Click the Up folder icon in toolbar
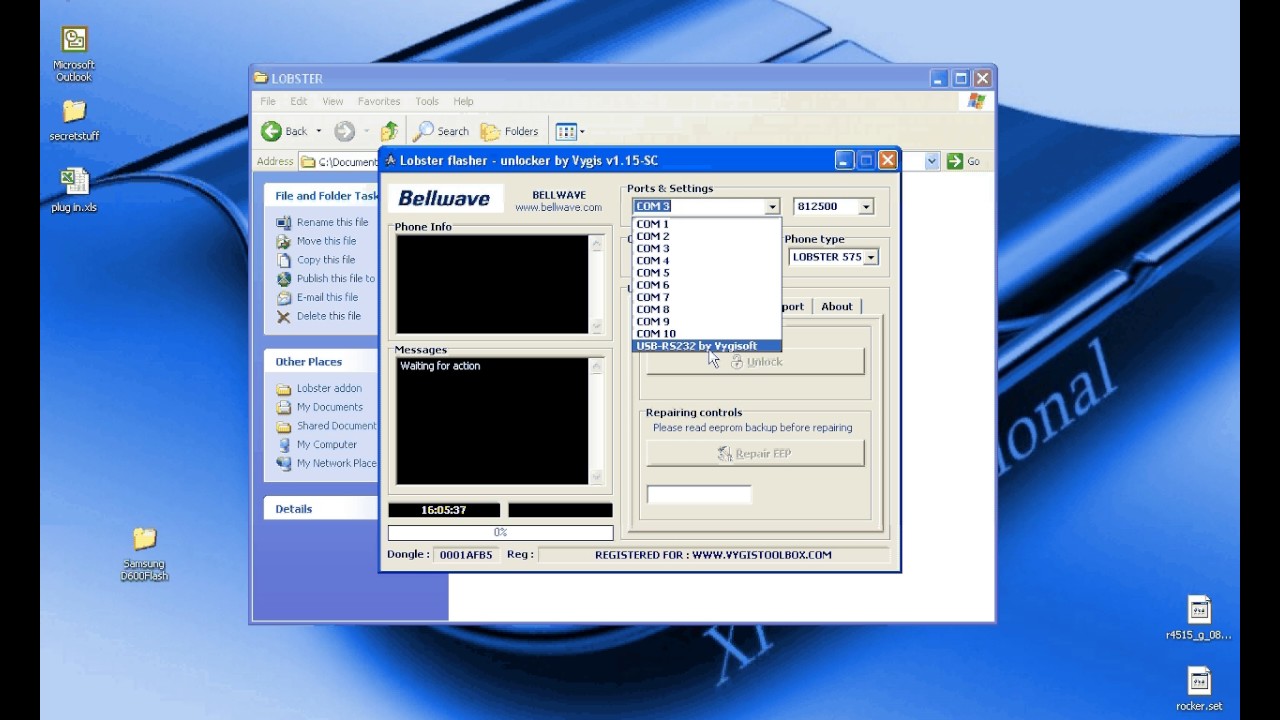 pos(390,131)
